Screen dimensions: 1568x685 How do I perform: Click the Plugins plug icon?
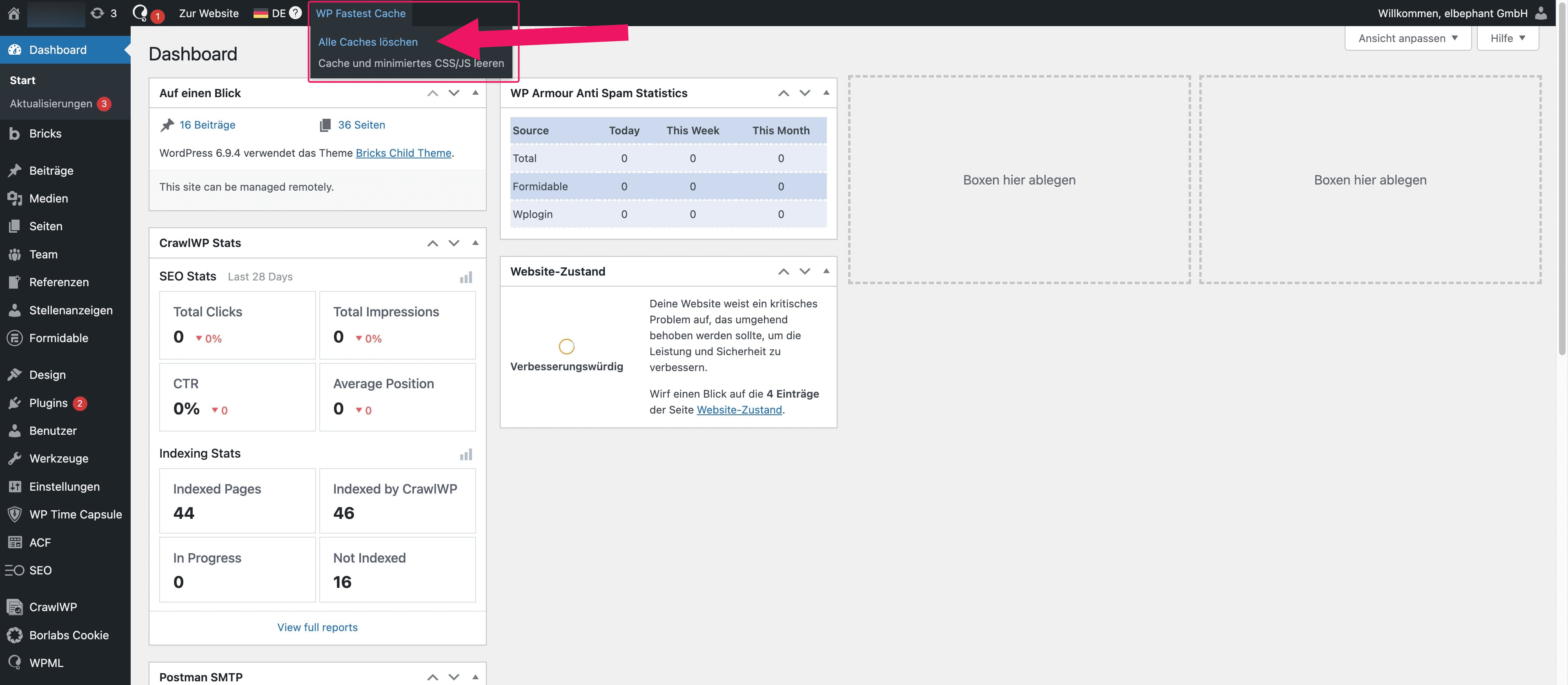point(15,403)
